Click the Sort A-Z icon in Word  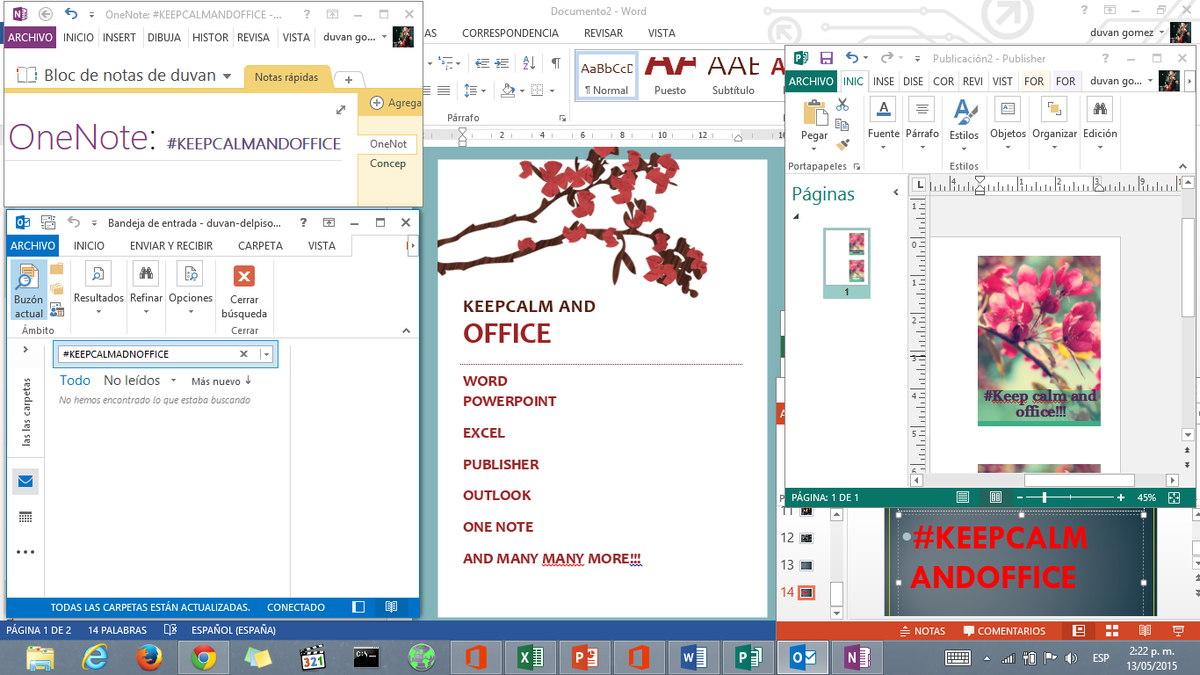tap(530, 63)
